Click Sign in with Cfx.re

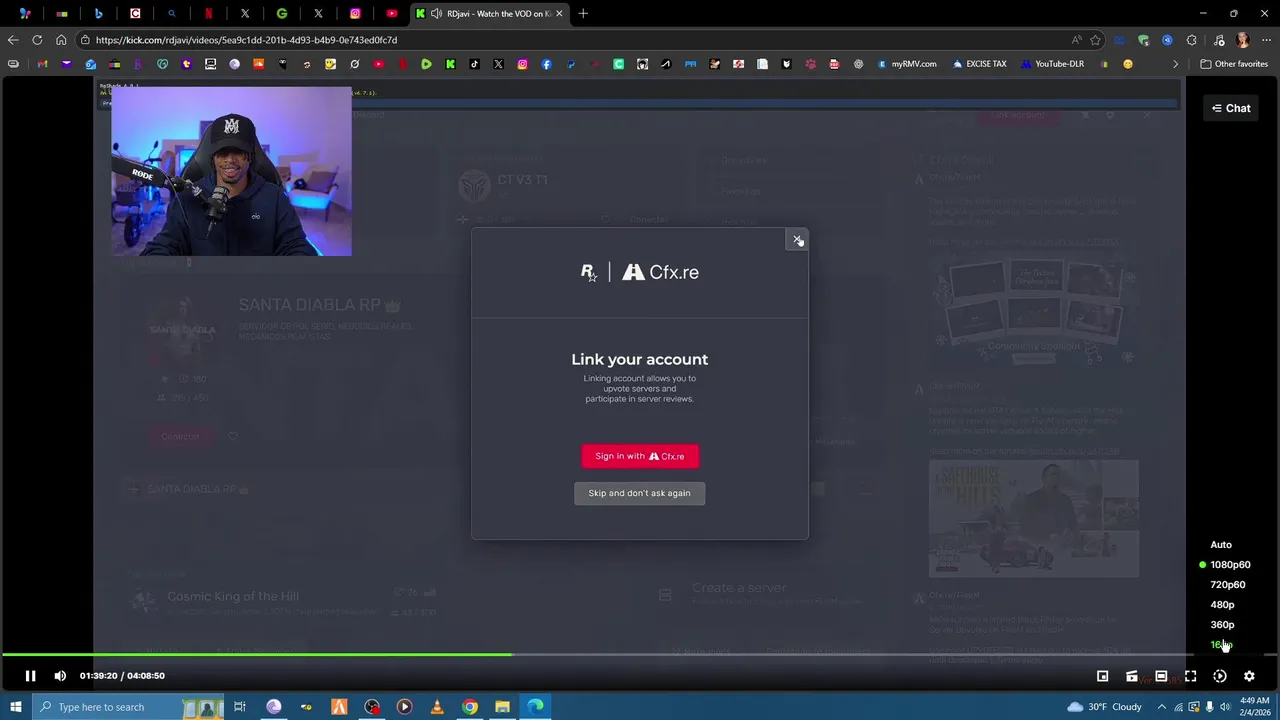[640, 456]
